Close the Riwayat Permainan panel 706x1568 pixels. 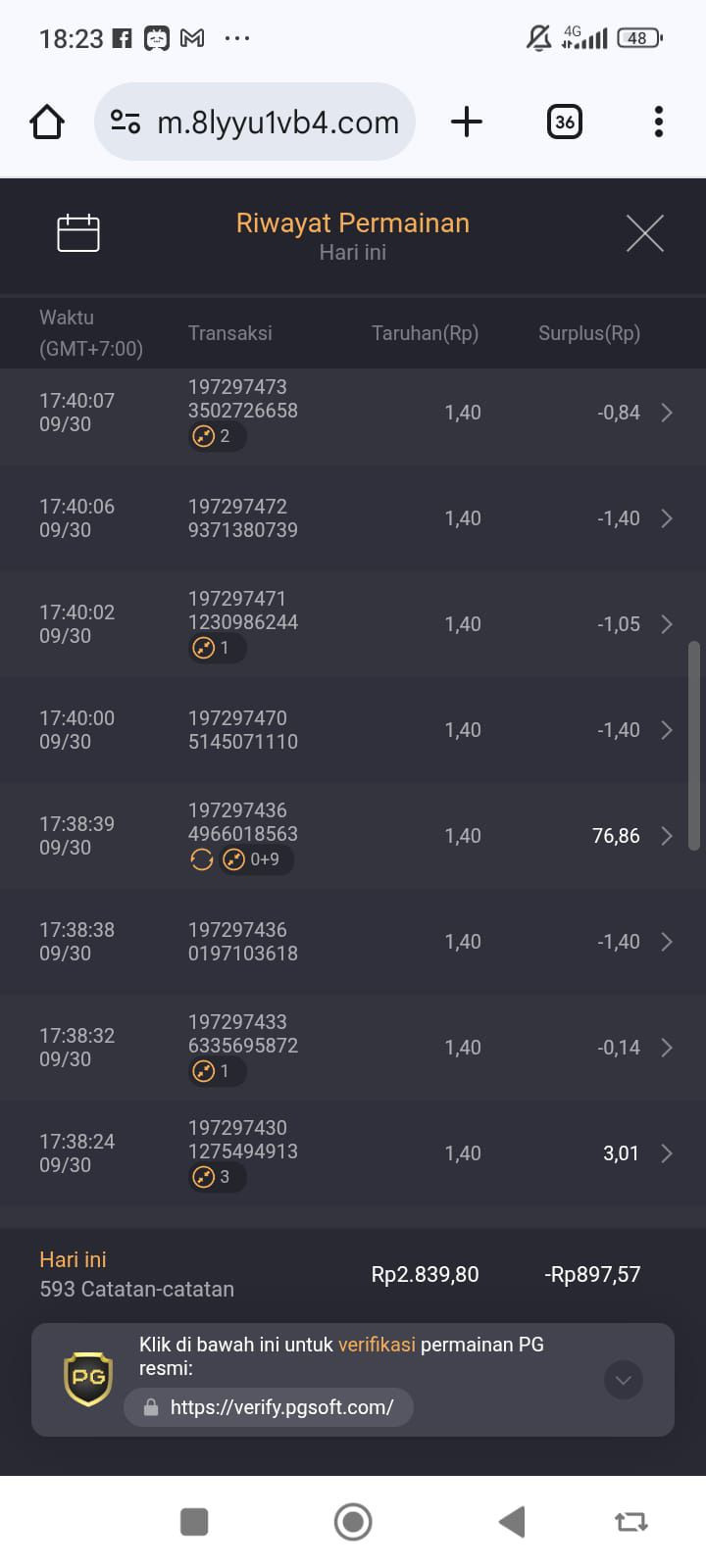[x=645, y=233]
